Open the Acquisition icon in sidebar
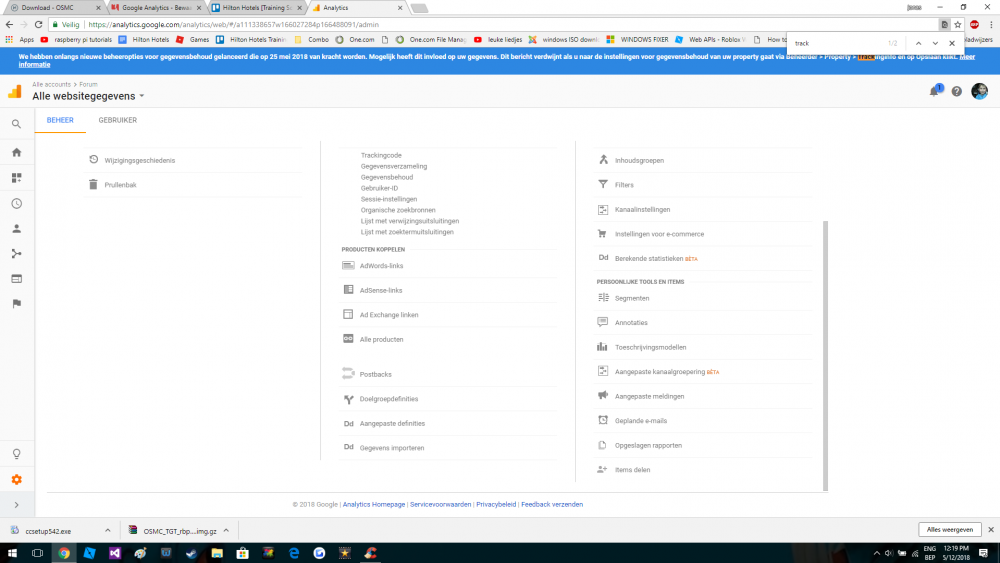 coord(17,254)
